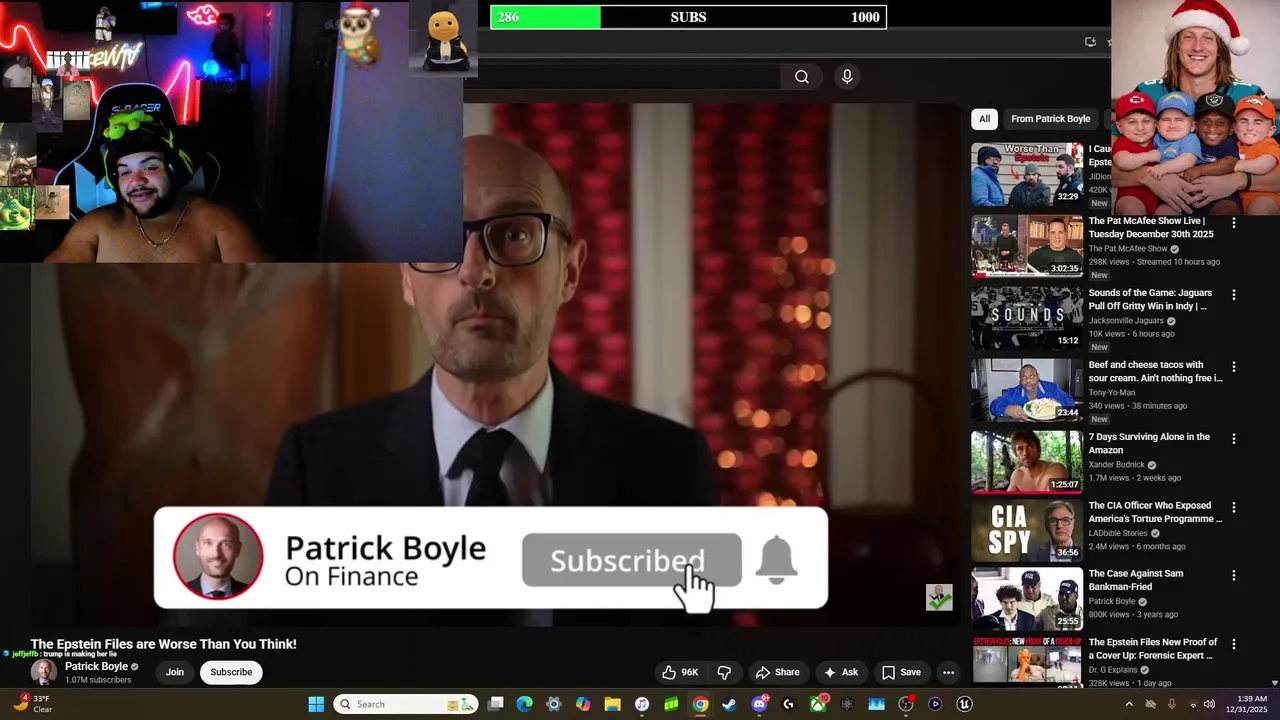Open options for Epstein Files New Proof video
Screen dimensions: 1280x720
[1233, 645]
